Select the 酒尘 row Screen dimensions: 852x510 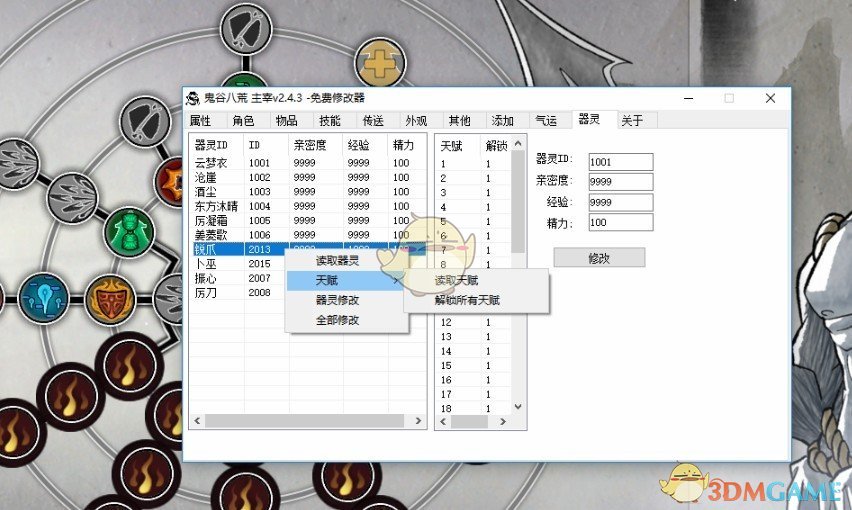point(308,192)
